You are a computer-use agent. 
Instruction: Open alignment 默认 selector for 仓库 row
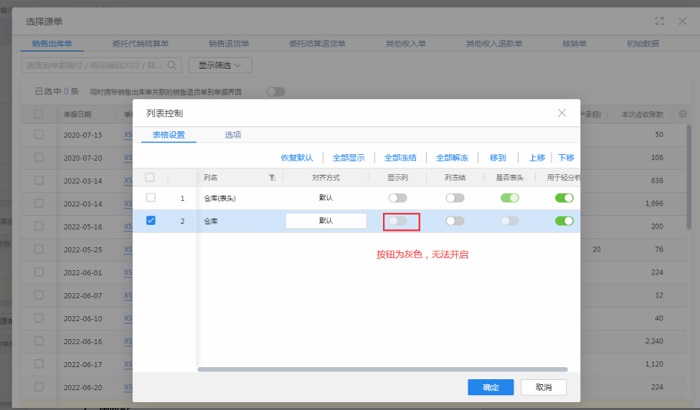click(x=326, y=221)
